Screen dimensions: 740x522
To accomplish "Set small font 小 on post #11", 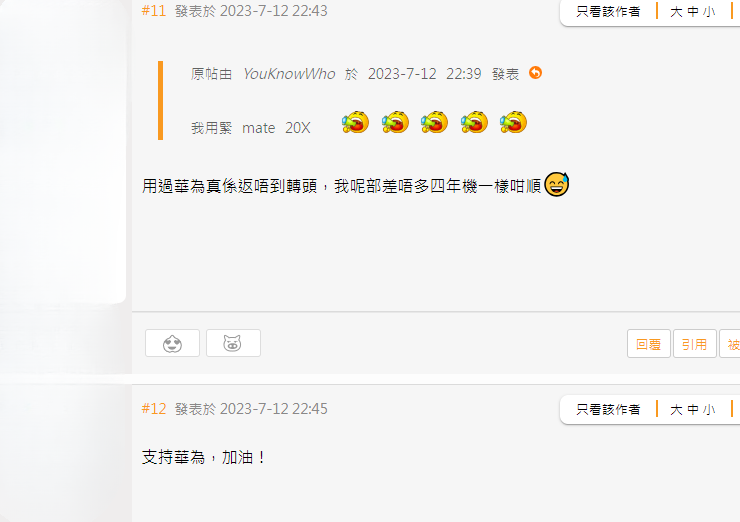I will click(709, 12).
